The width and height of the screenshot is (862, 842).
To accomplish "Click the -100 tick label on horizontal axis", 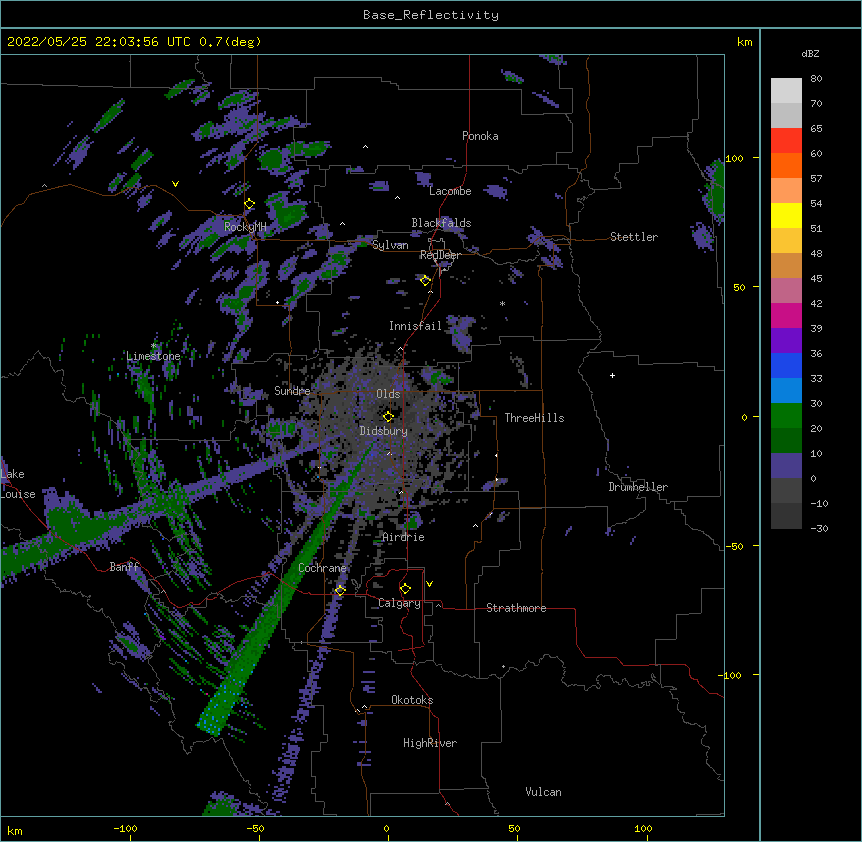I will pyautogui.click(x=125, y=828).
